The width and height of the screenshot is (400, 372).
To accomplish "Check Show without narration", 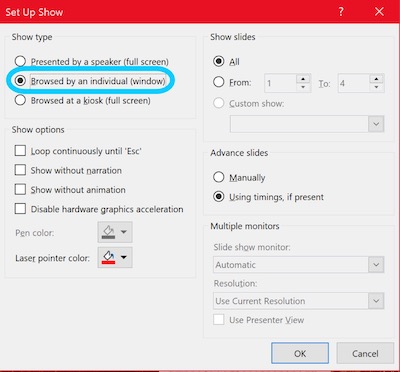I will [x=20, y=170].
